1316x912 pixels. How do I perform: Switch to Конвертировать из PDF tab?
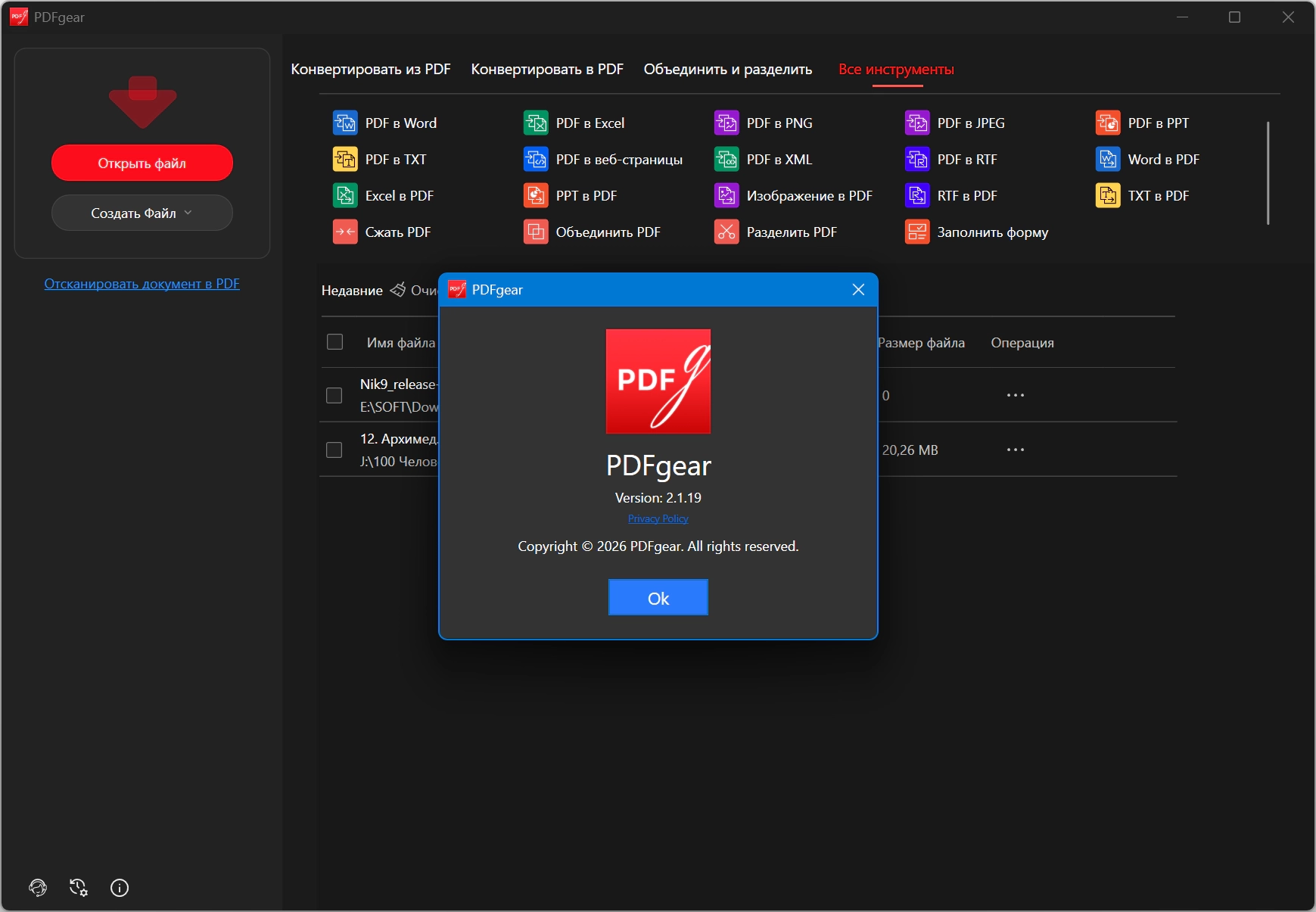[x=371, y=69]
